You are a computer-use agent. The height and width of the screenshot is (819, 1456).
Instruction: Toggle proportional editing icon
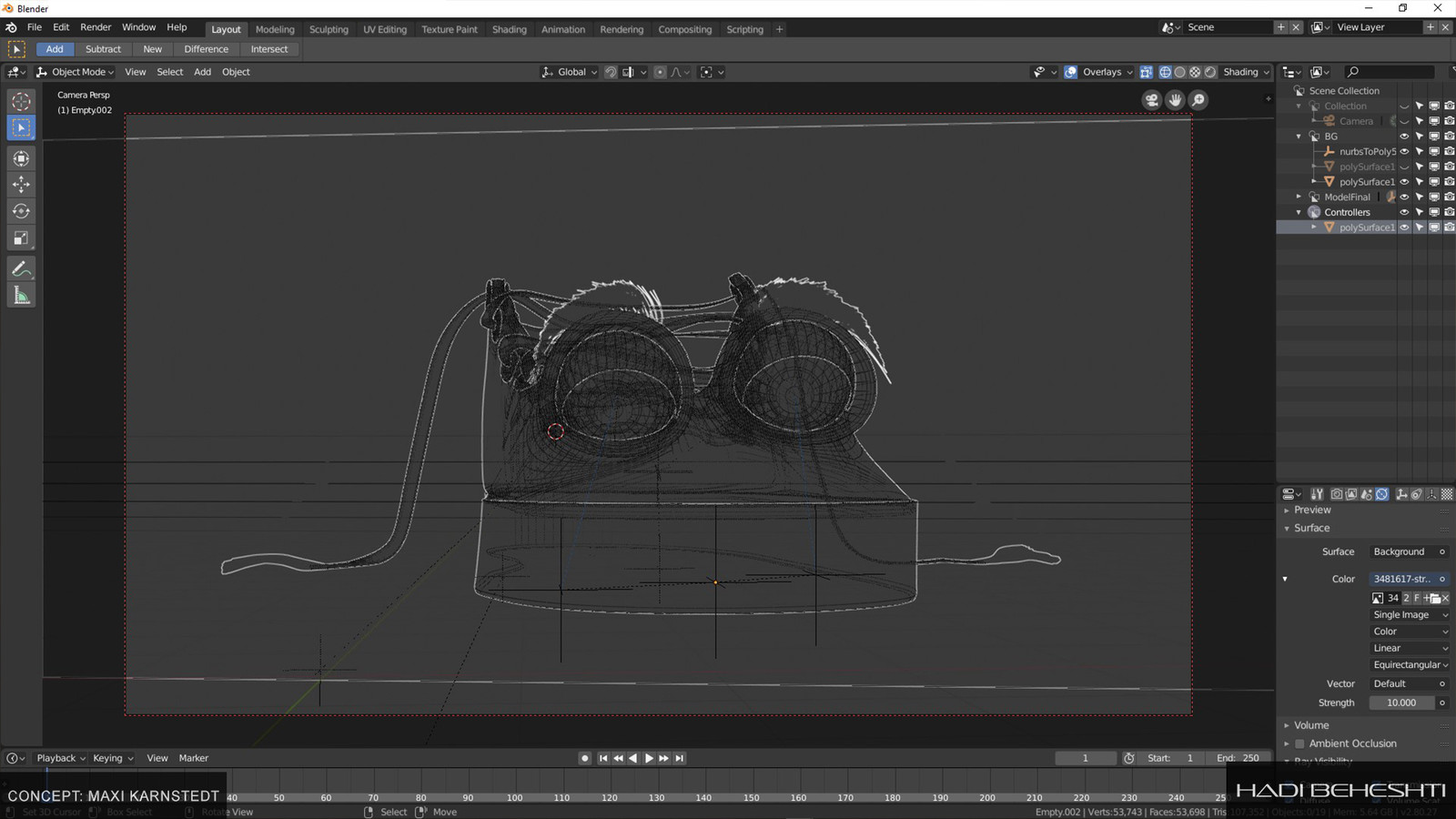(x=660, y=72)
